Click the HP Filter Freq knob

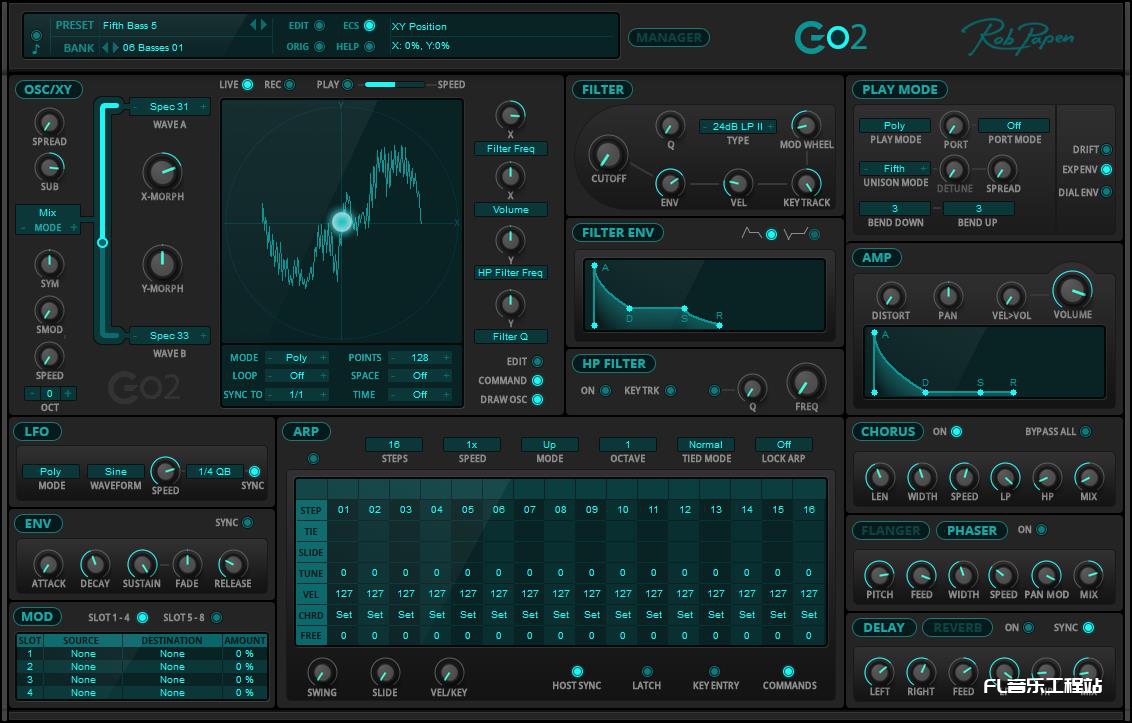pos(806,382)
